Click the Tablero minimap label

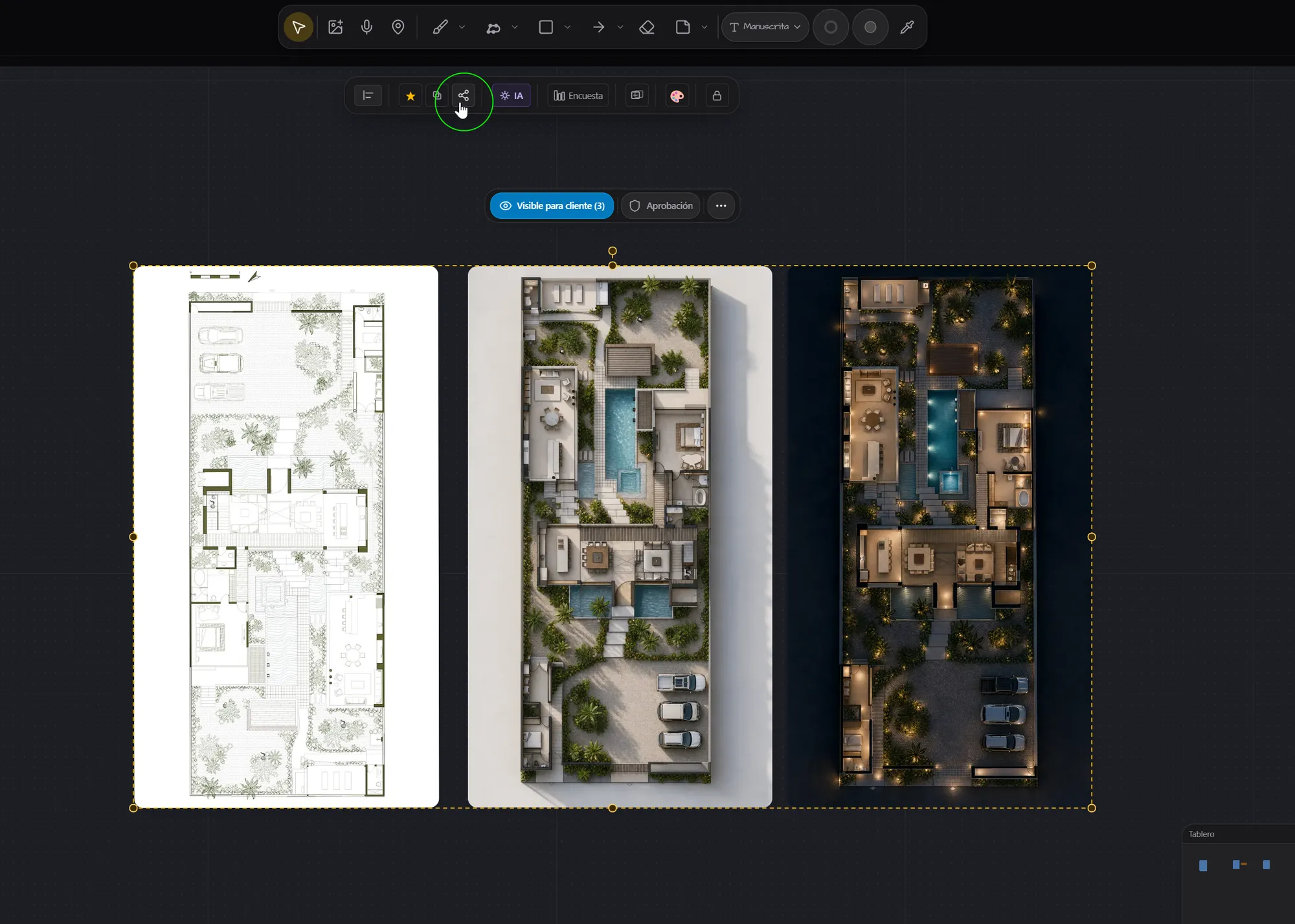(1202, 835)
